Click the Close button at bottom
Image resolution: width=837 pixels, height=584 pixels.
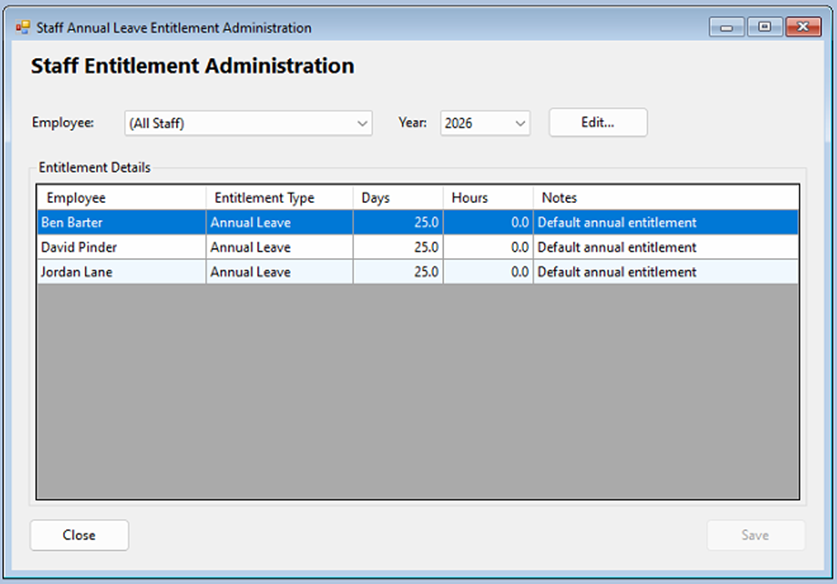79,535
